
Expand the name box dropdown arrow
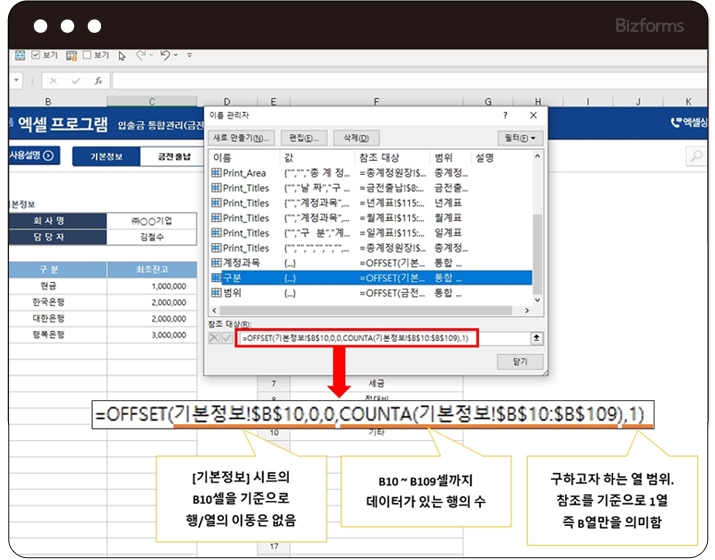18,80
